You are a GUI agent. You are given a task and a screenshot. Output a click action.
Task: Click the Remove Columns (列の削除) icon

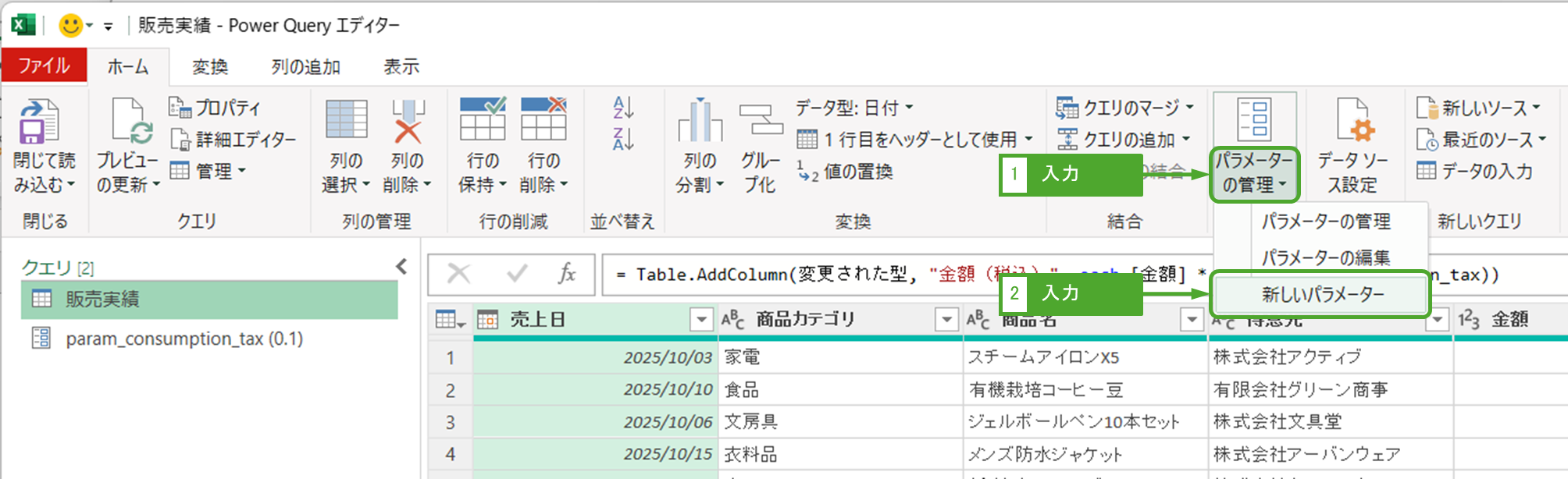407,122
